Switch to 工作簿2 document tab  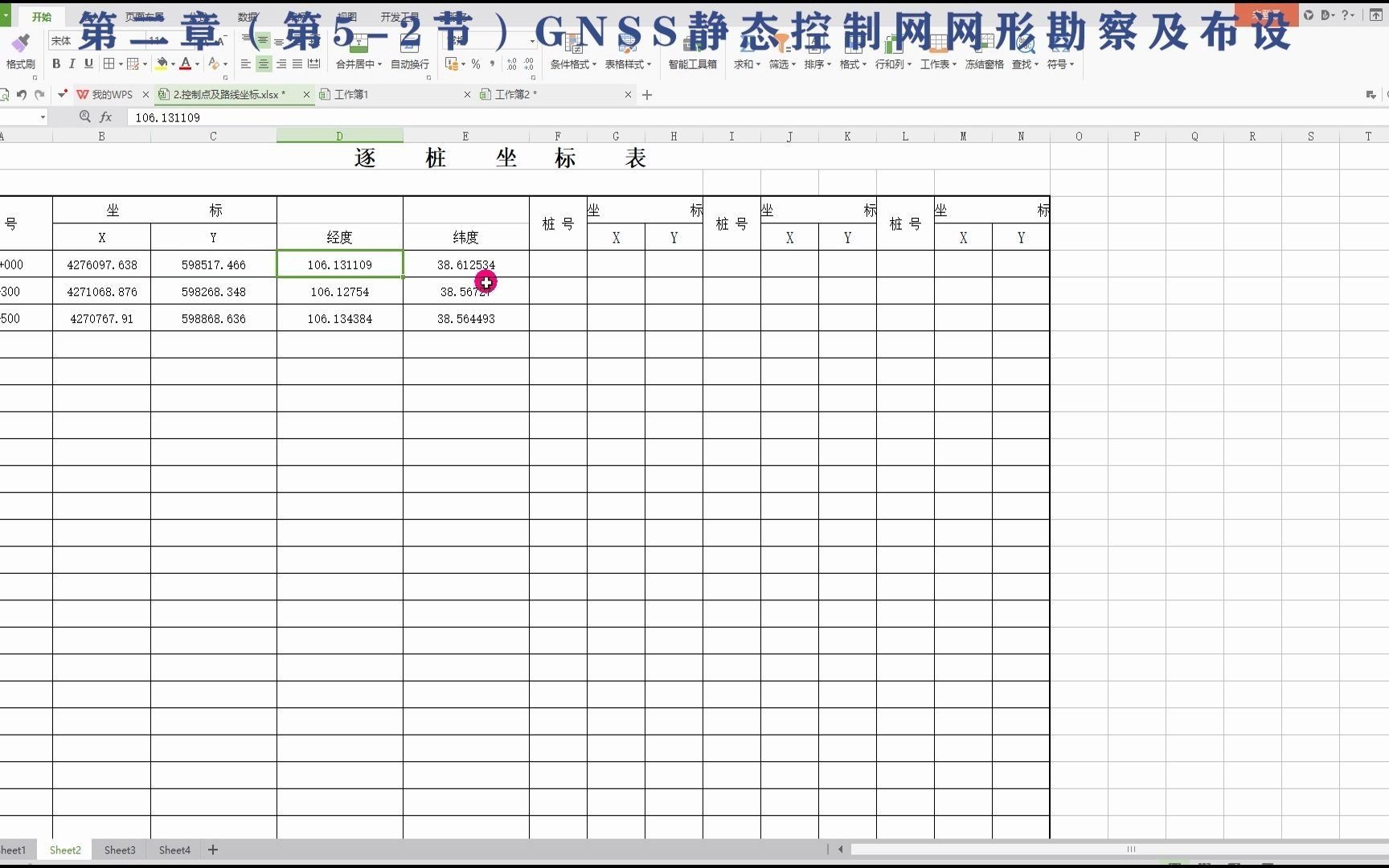[x=516, y=95]
